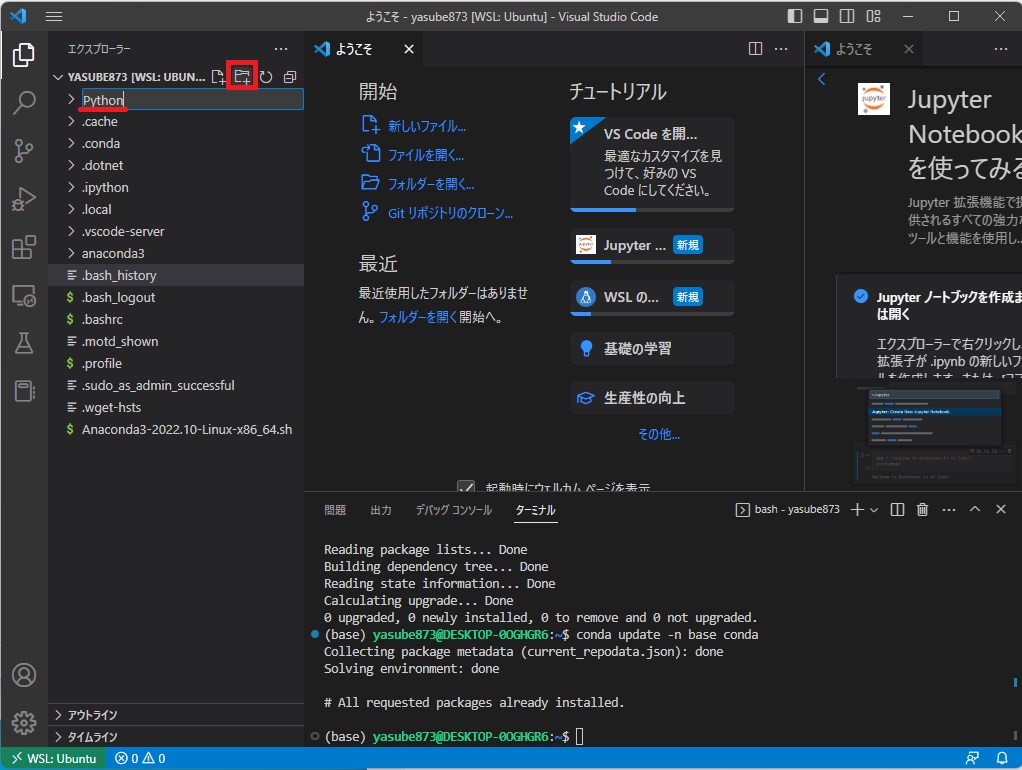The height and width of the screenshot is (770, 1022).
Task: Close the left ようこそ tab
Action: (409, 49)
